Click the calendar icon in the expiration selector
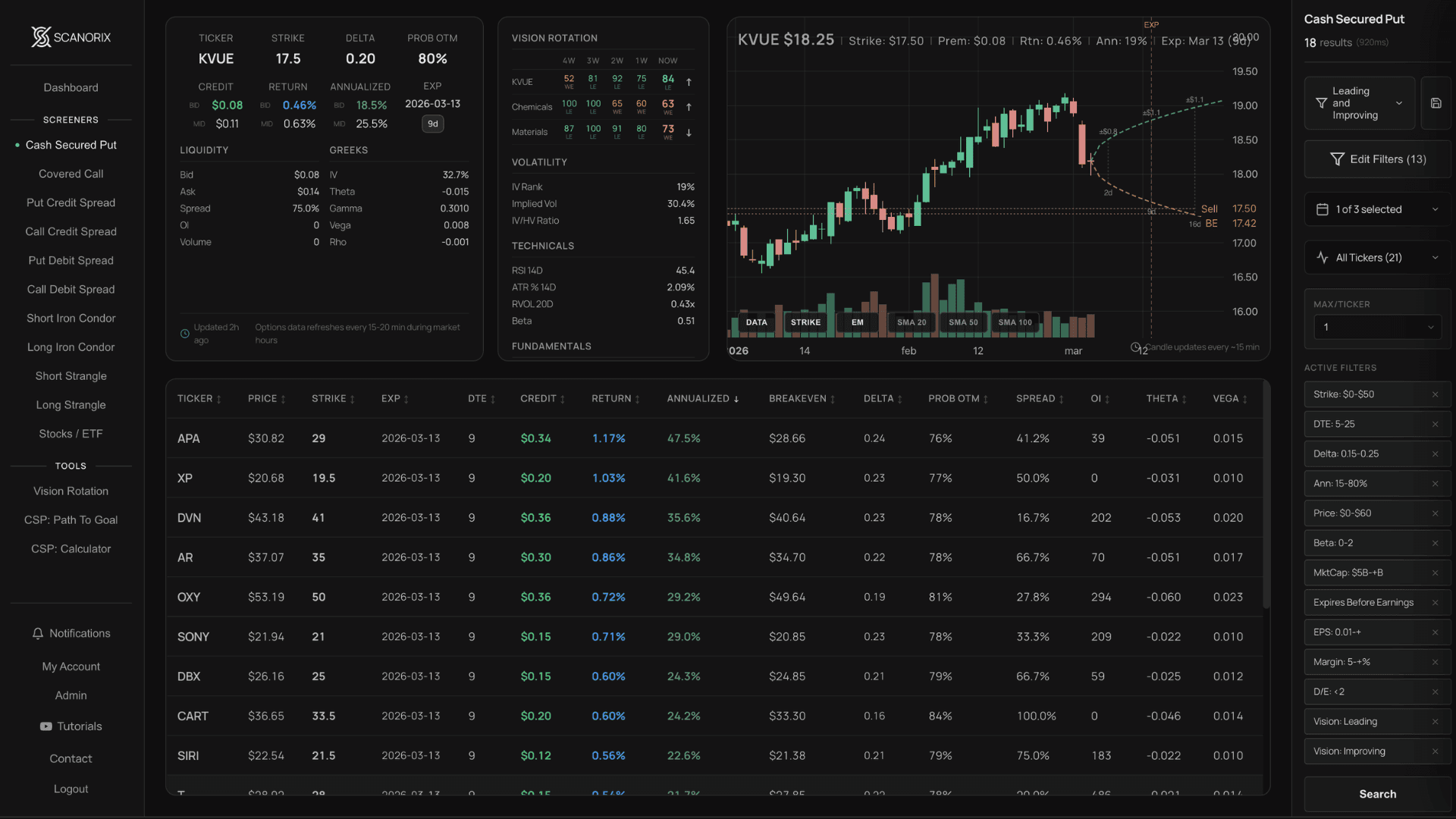Viewport: 1456px width, 819px height. pos(1323,209)
